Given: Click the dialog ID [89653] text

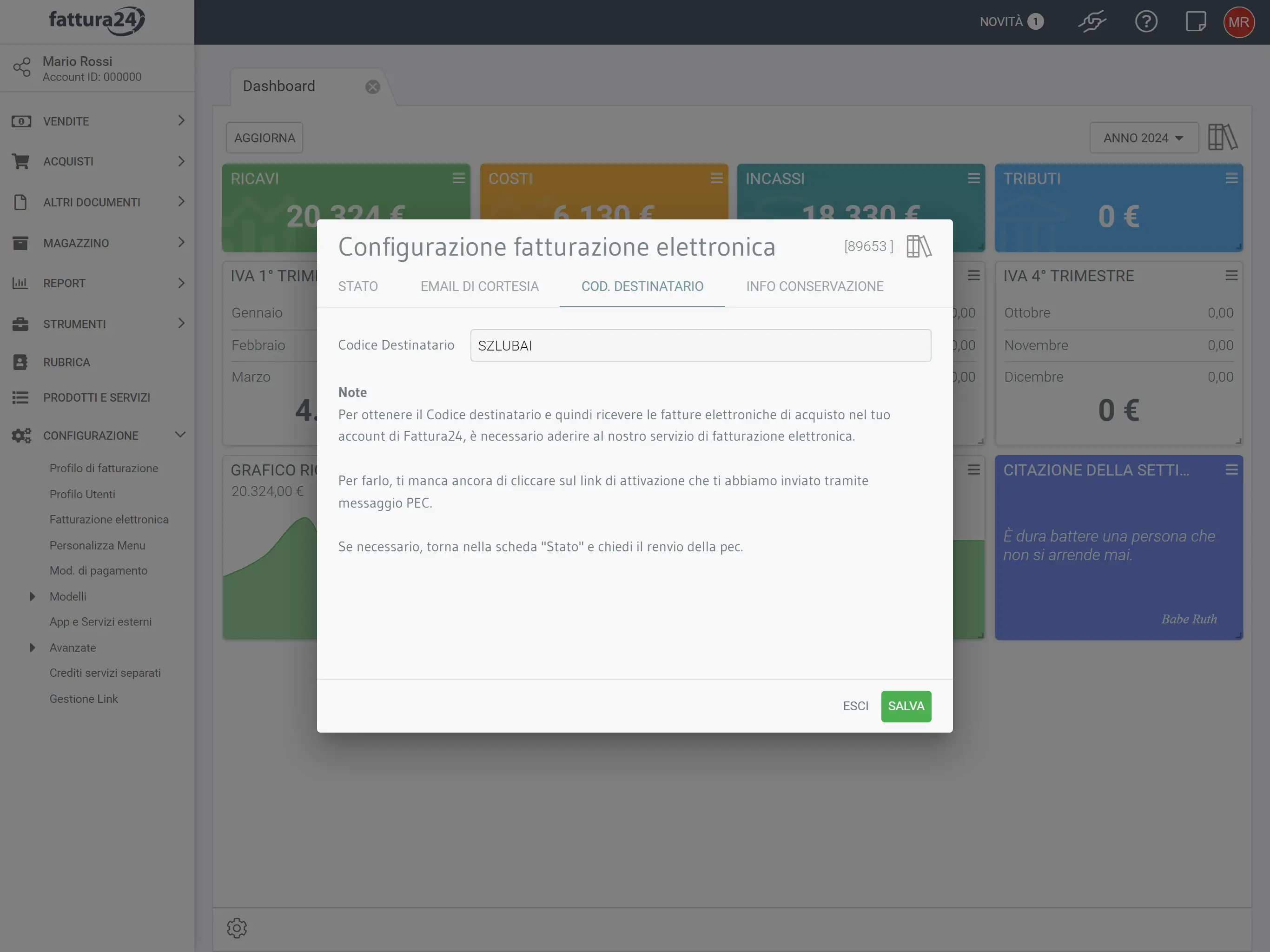Looking at the screenshot, I should pos(869,246).
